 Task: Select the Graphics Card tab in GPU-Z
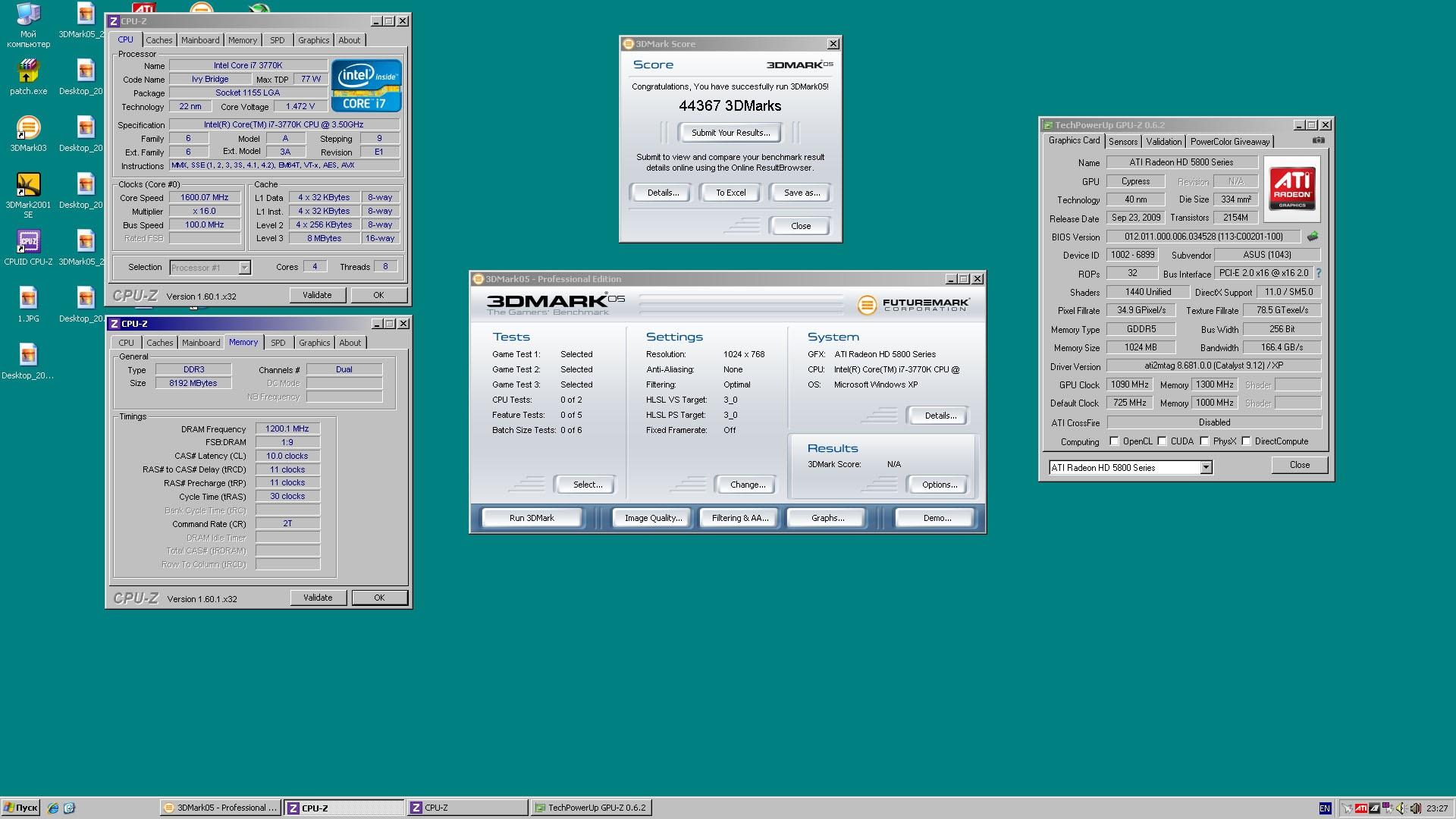1074,140
